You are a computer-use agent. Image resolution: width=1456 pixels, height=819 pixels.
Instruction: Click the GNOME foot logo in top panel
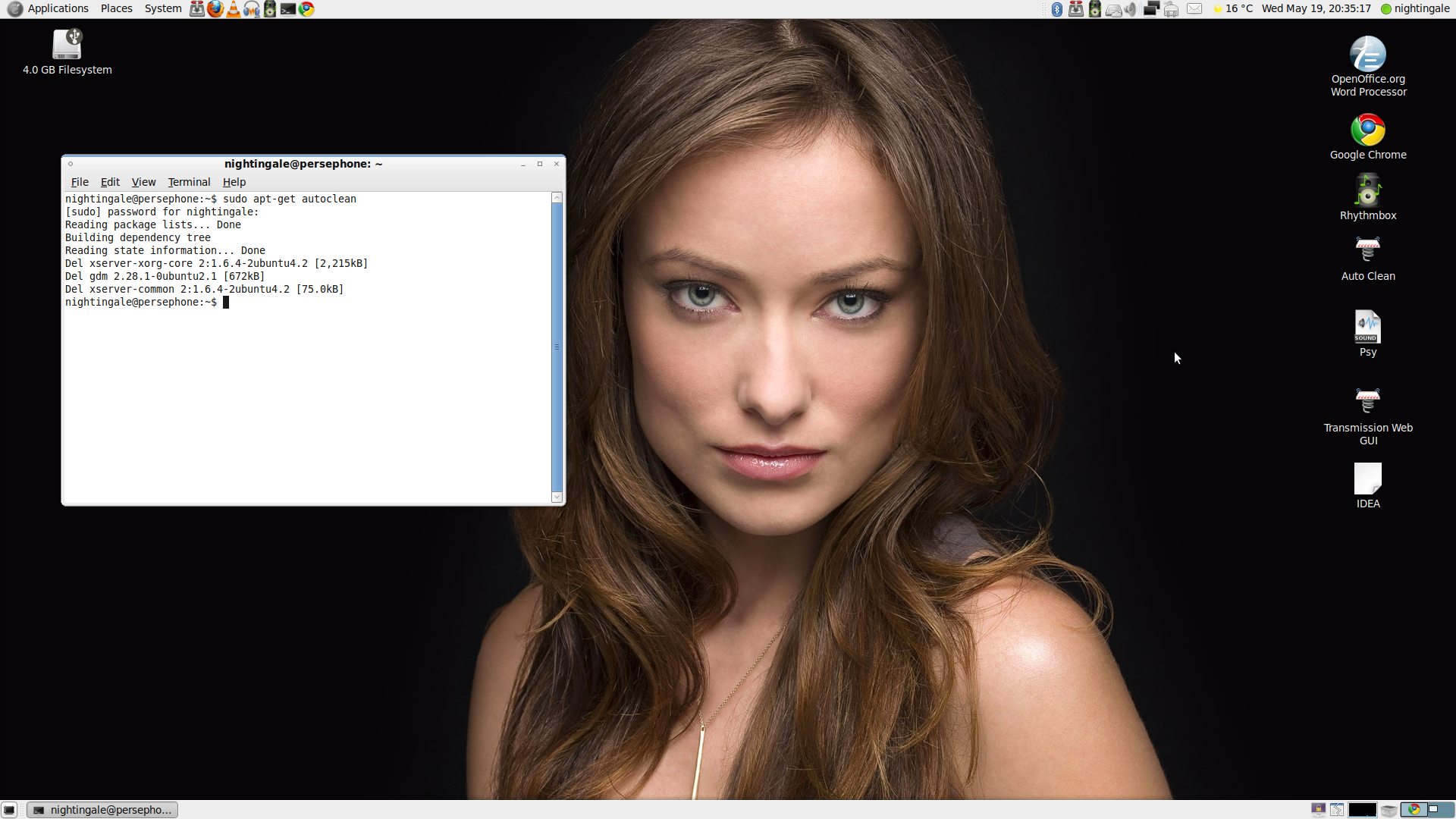14,9
